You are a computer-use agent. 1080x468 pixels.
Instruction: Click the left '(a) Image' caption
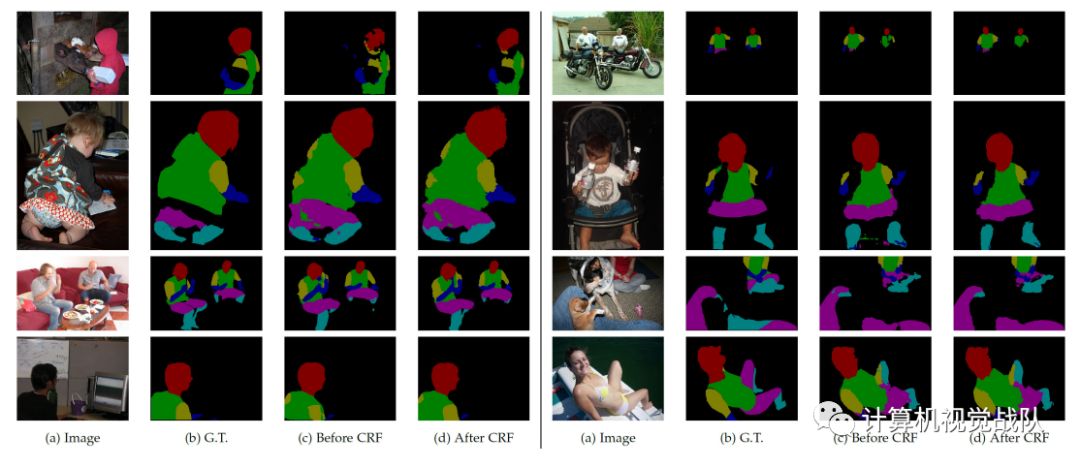(x=72, y=439)
